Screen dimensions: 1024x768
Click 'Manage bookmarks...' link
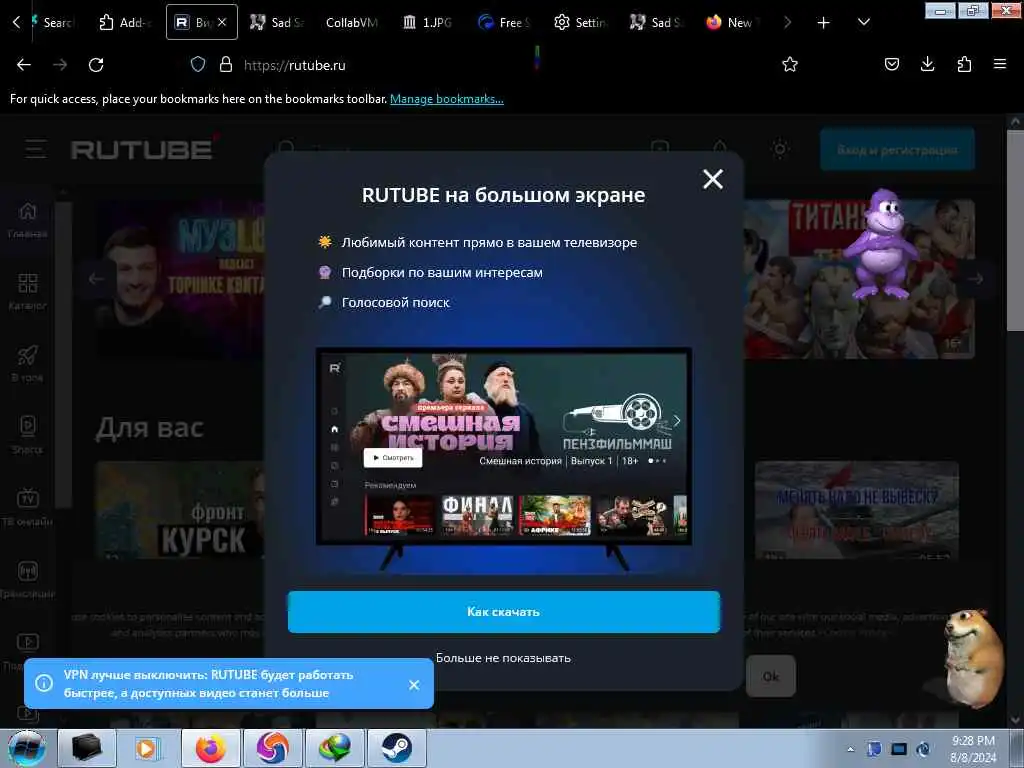click(x=447, y=99)
